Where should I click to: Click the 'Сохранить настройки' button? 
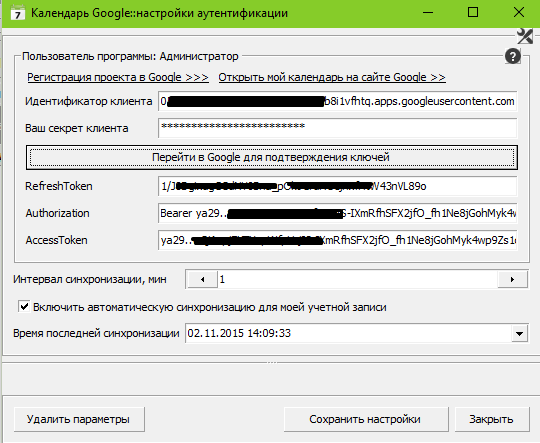366,419
